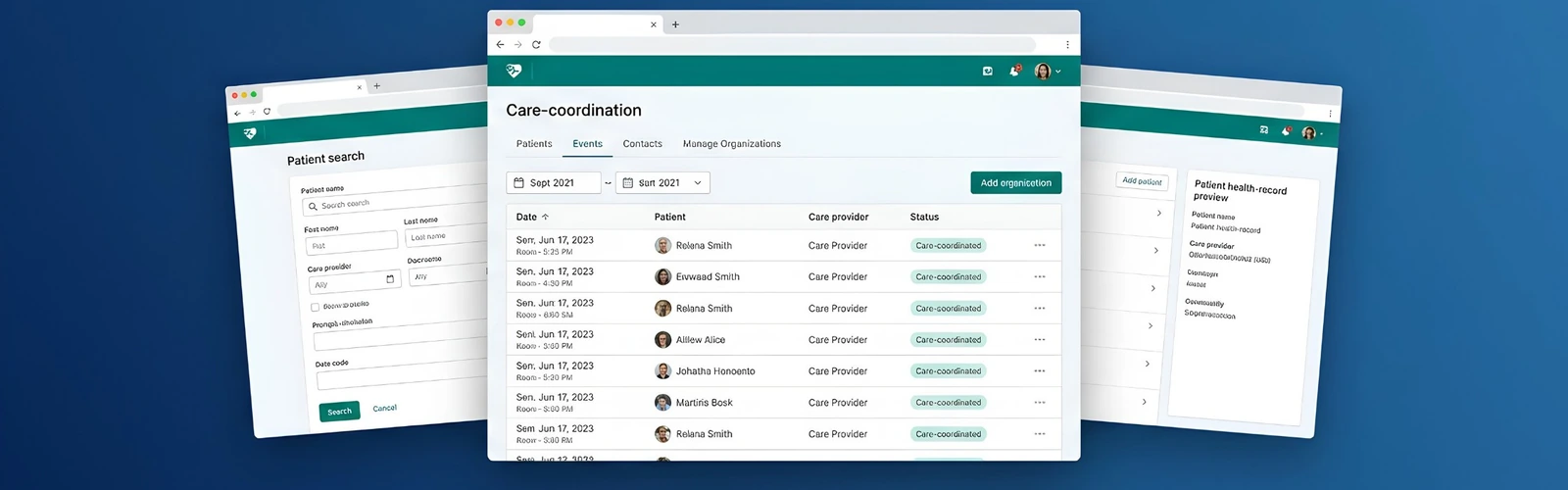Click the heart logo in the Patient search header
1568x490 pixels.
pyautogui.click(x=250, y=133)
